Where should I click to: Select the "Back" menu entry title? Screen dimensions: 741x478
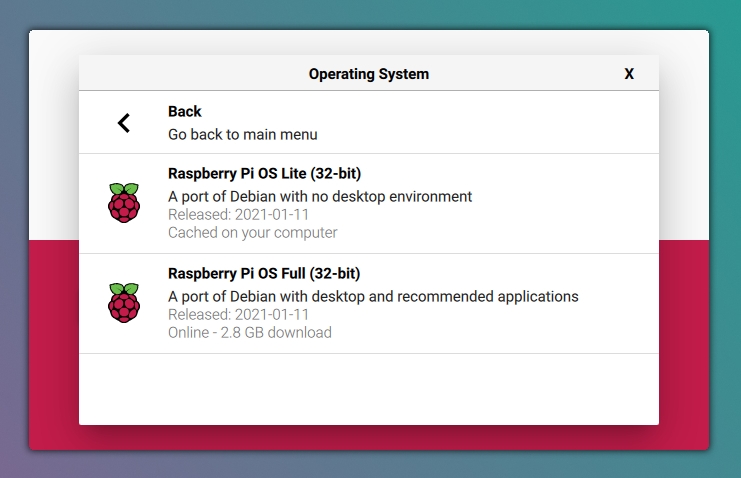pyautogui.click(x=185, y=111)
